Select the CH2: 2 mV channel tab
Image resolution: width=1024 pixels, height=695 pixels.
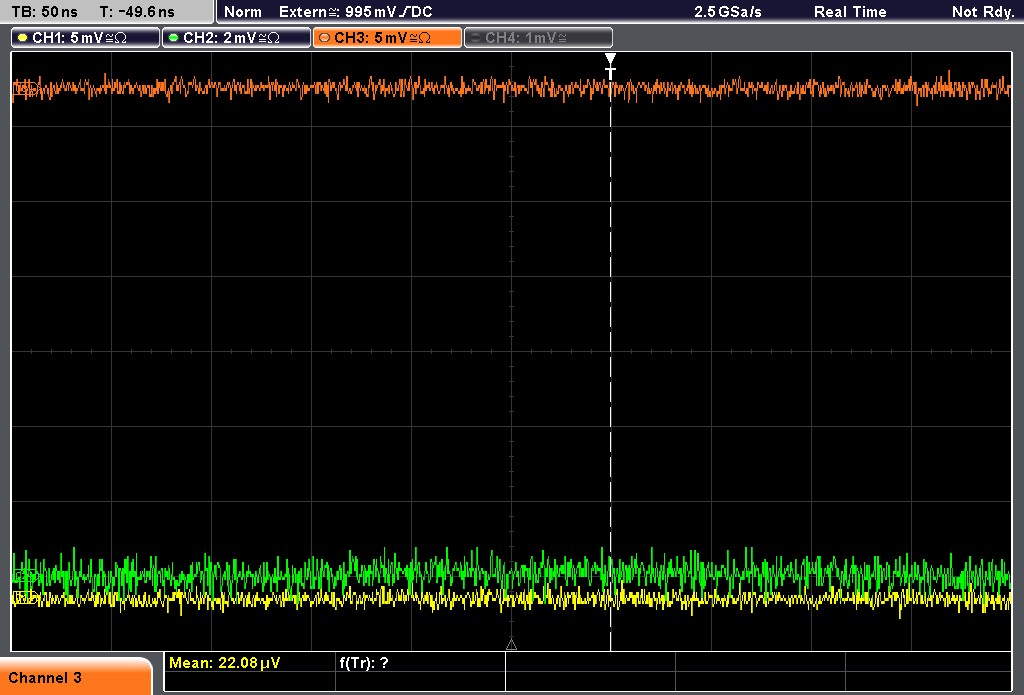pyautogui.click(x=236, y=38)
